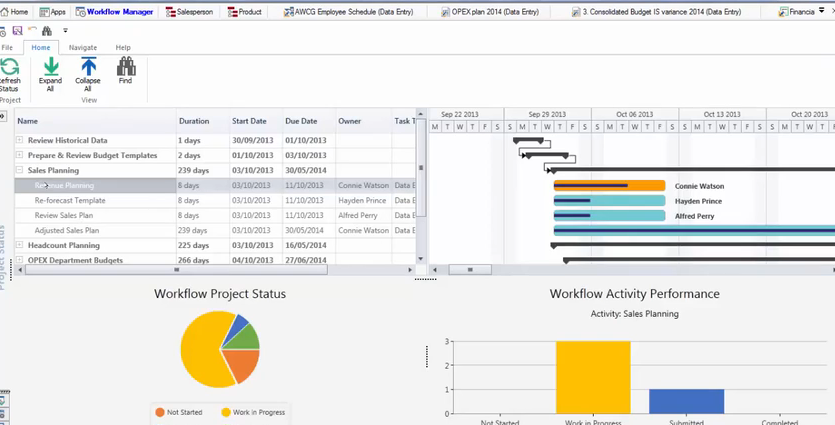Image resolution: width=835 pixels, height=425 pixels.
Task: Switch to the Product tab
Action: [x=244, y=12]
